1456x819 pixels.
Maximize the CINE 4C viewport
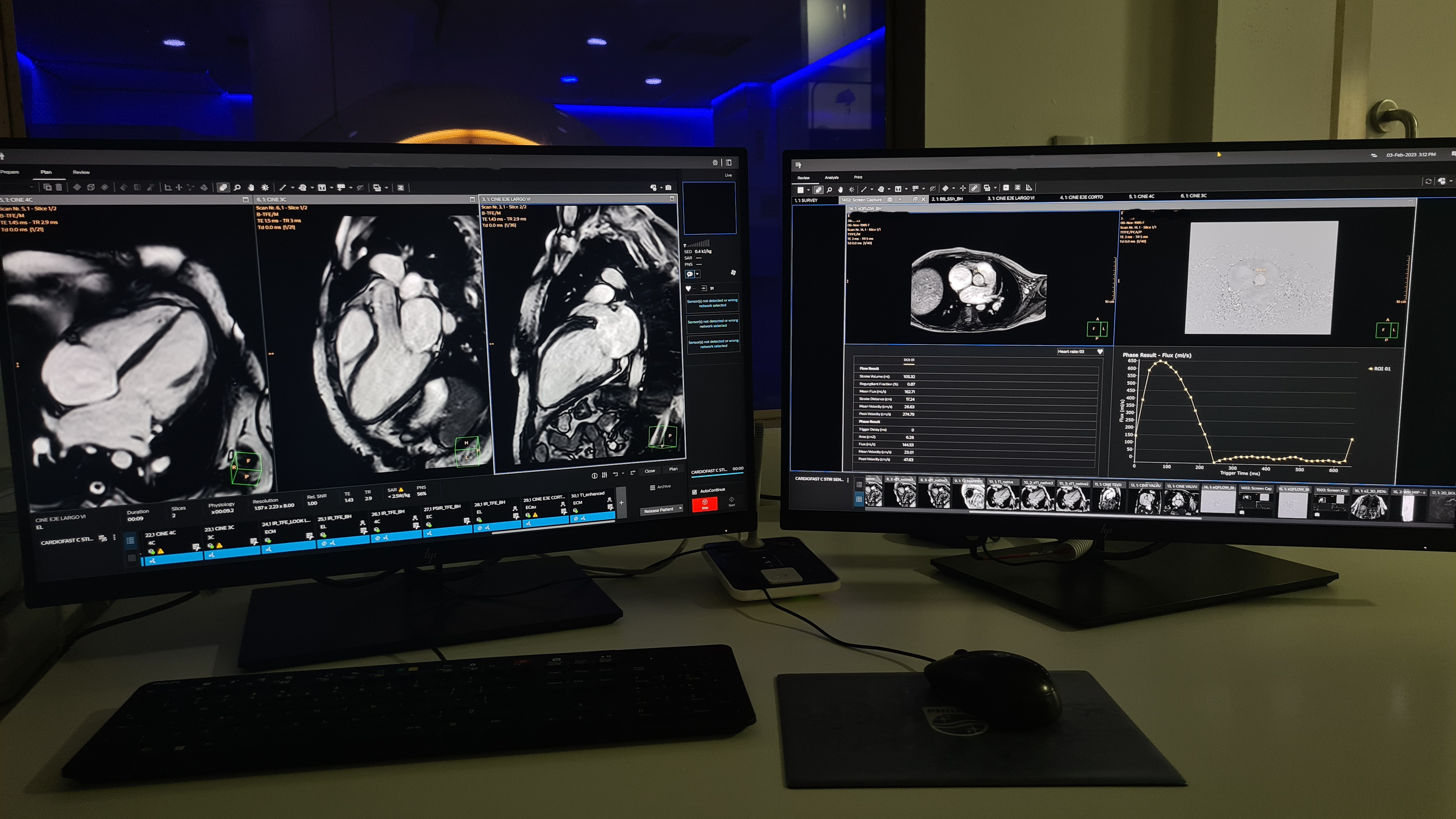[245, 200]
